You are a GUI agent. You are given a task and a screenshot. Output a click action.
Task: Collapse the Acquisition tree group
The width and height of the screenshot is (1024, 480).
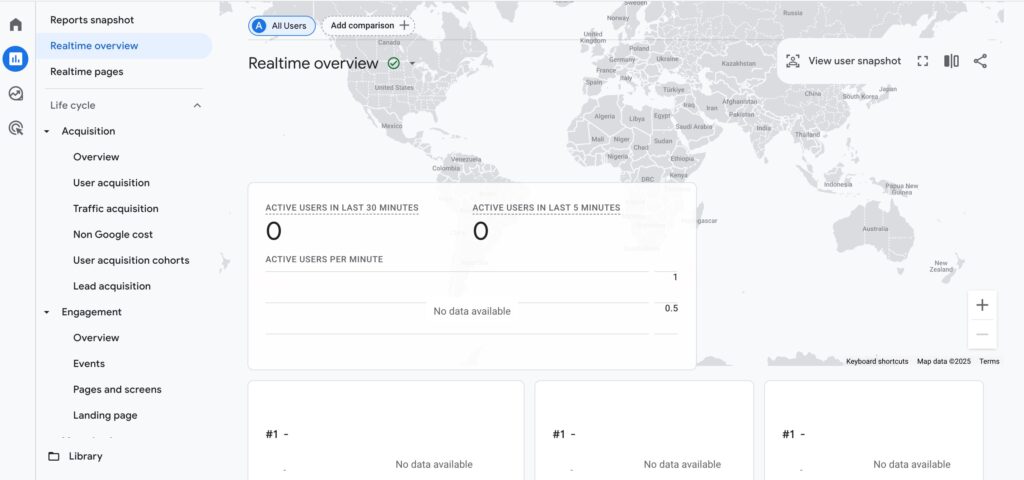click(47, 131)
